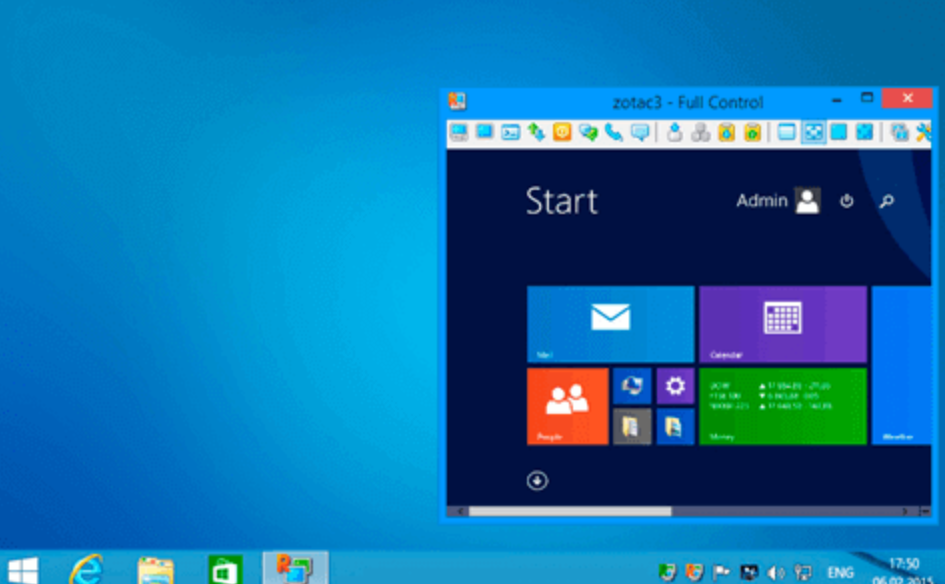Viewport: 945px width, 584px height.
Task: Show all apps with the down arrow circle
Action: click(x=537, y=480)
